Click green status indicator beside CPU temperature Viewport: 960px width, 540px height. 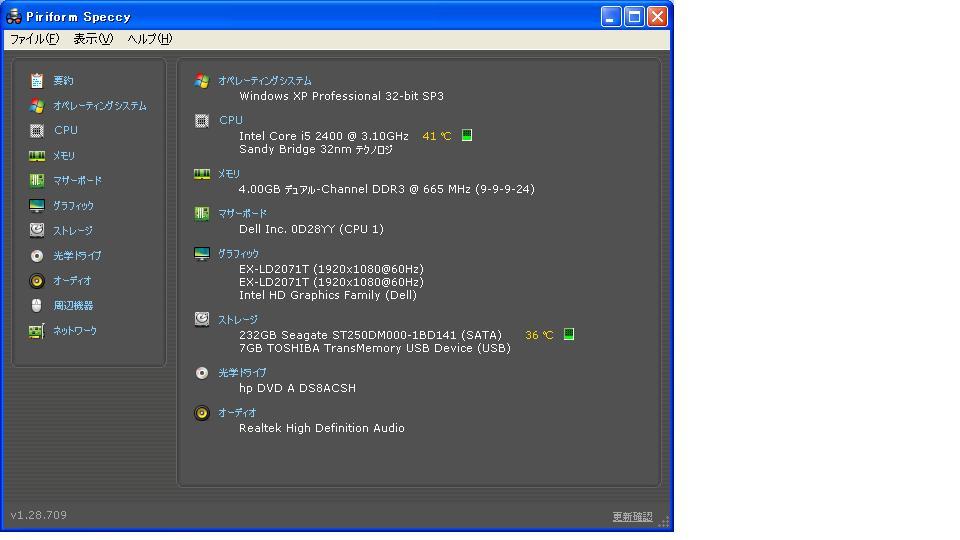[467, 135]
